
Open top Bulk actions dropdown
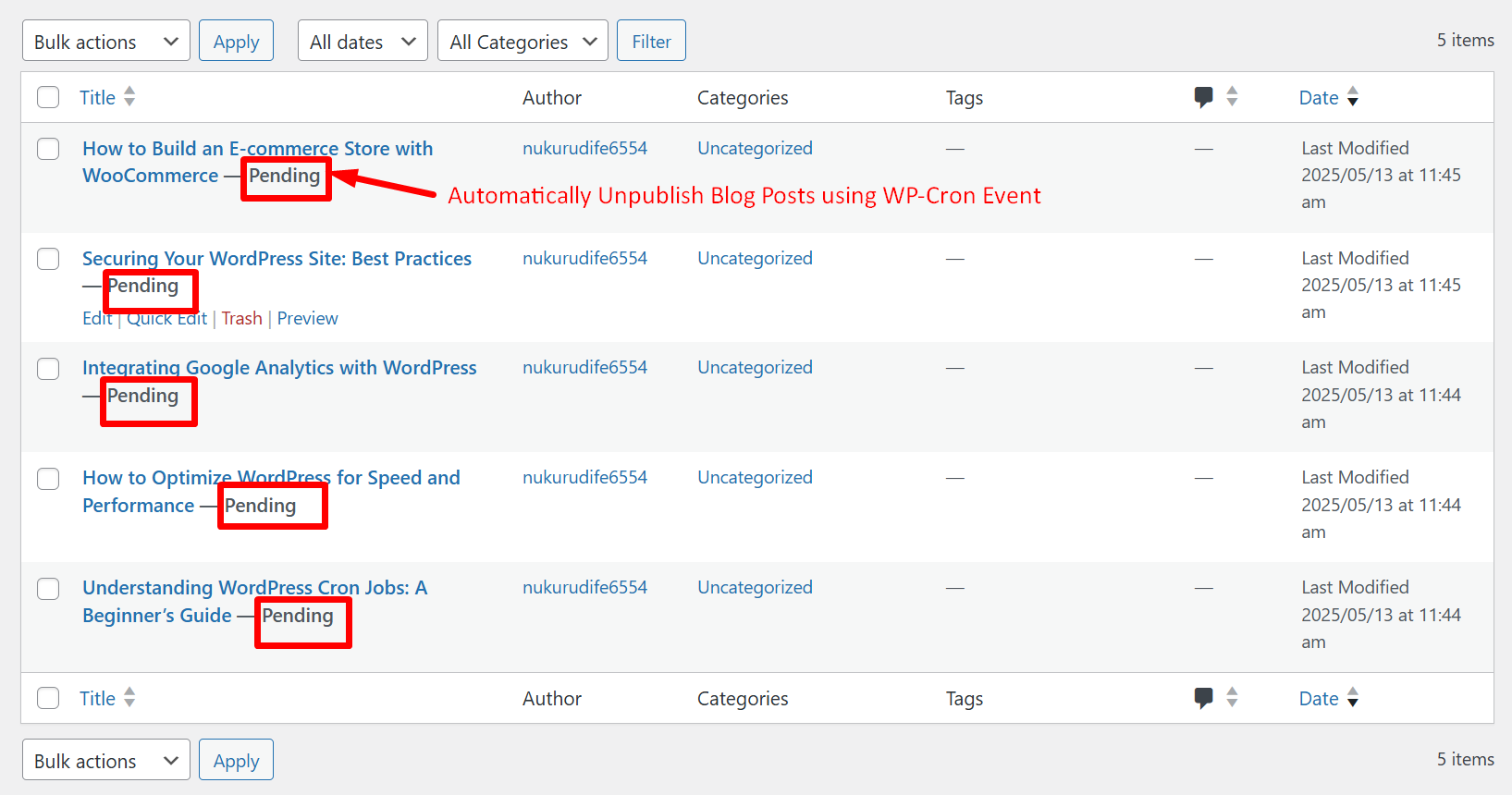coord(105,42)
